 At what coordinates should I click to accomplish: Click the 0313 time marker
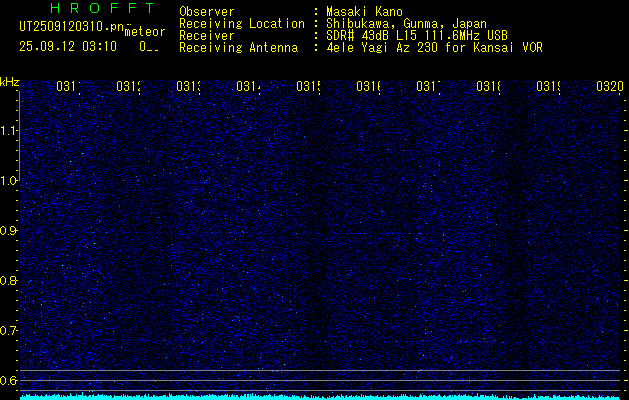188,86
